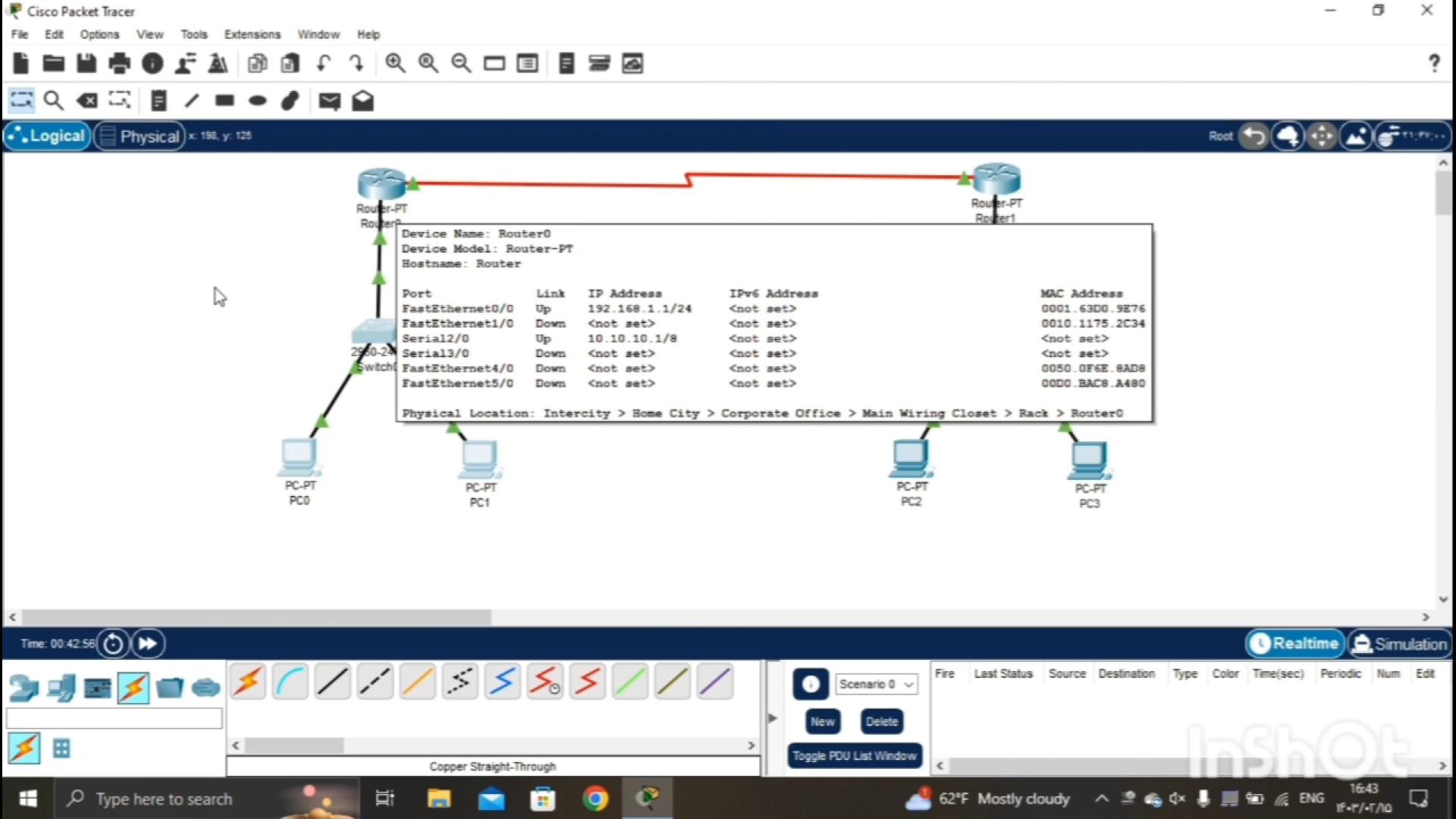Choose the Draw Line tool
The height and width of the screenshot is (819, 1456).
(x=192, y=101)
